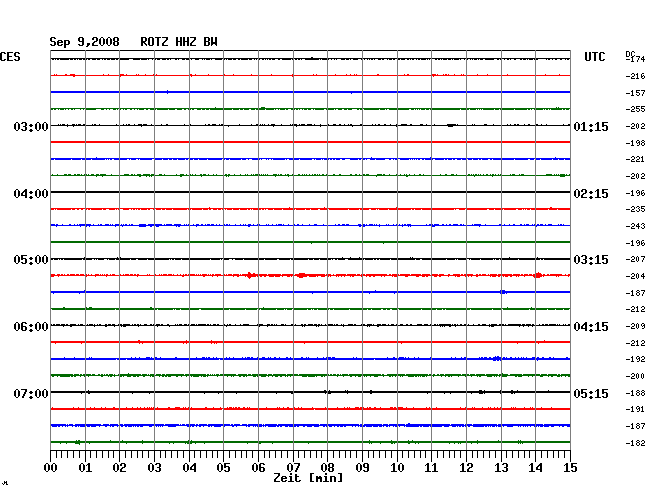Click the 09 minute axis tick label
The image size is (650, 494).
click(362, 468)
